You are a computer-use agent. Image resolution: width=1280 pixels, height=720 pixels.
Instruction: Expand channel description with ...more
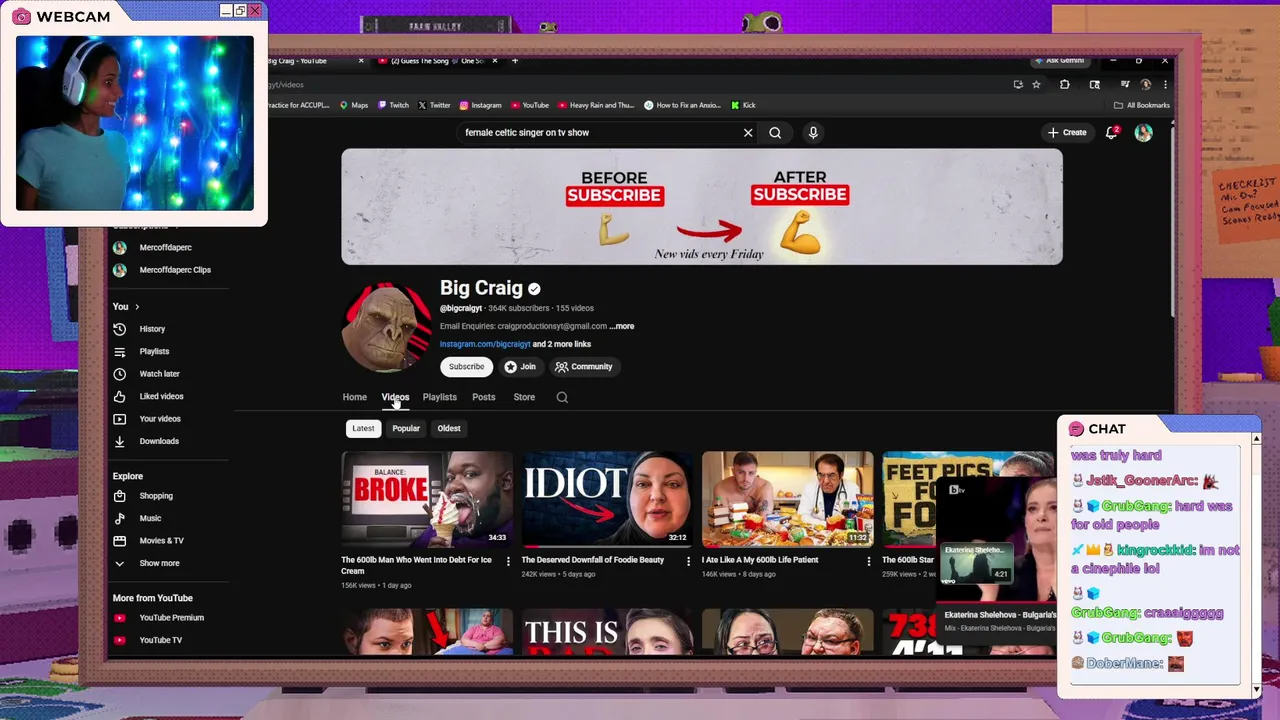tap(622, 326)
